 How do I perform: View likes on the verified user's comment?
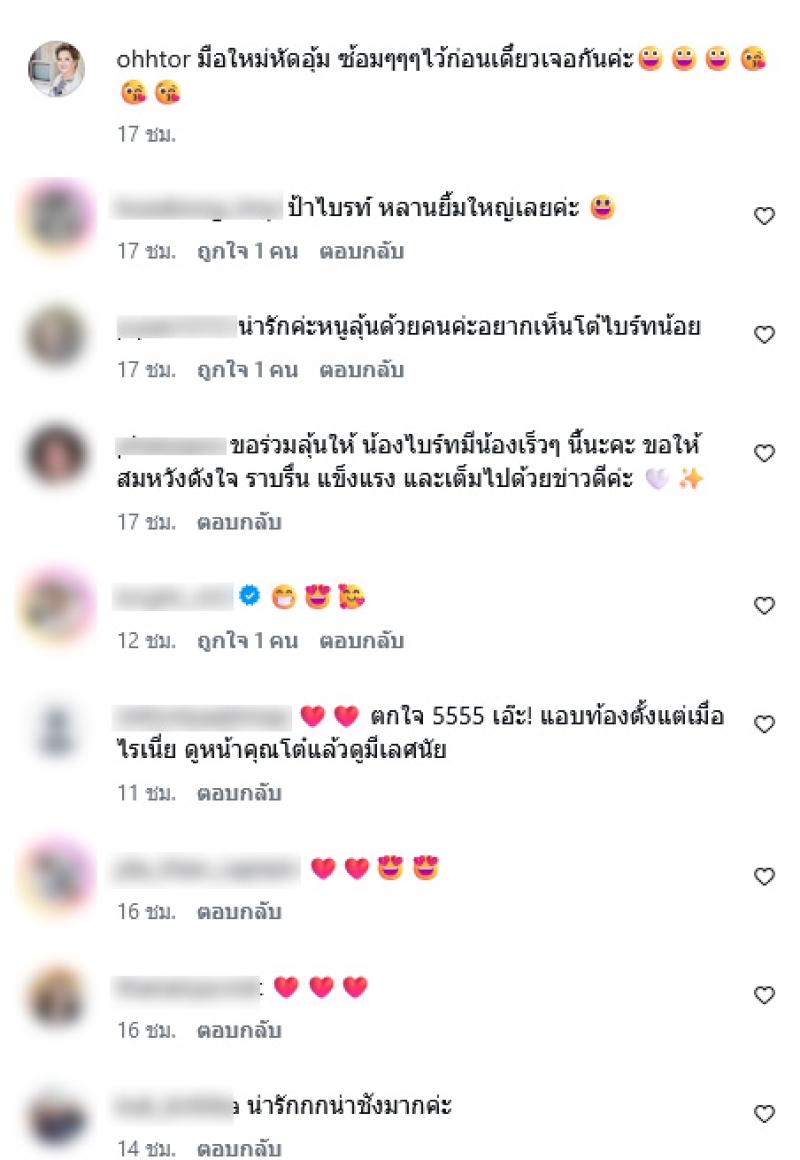247,641
